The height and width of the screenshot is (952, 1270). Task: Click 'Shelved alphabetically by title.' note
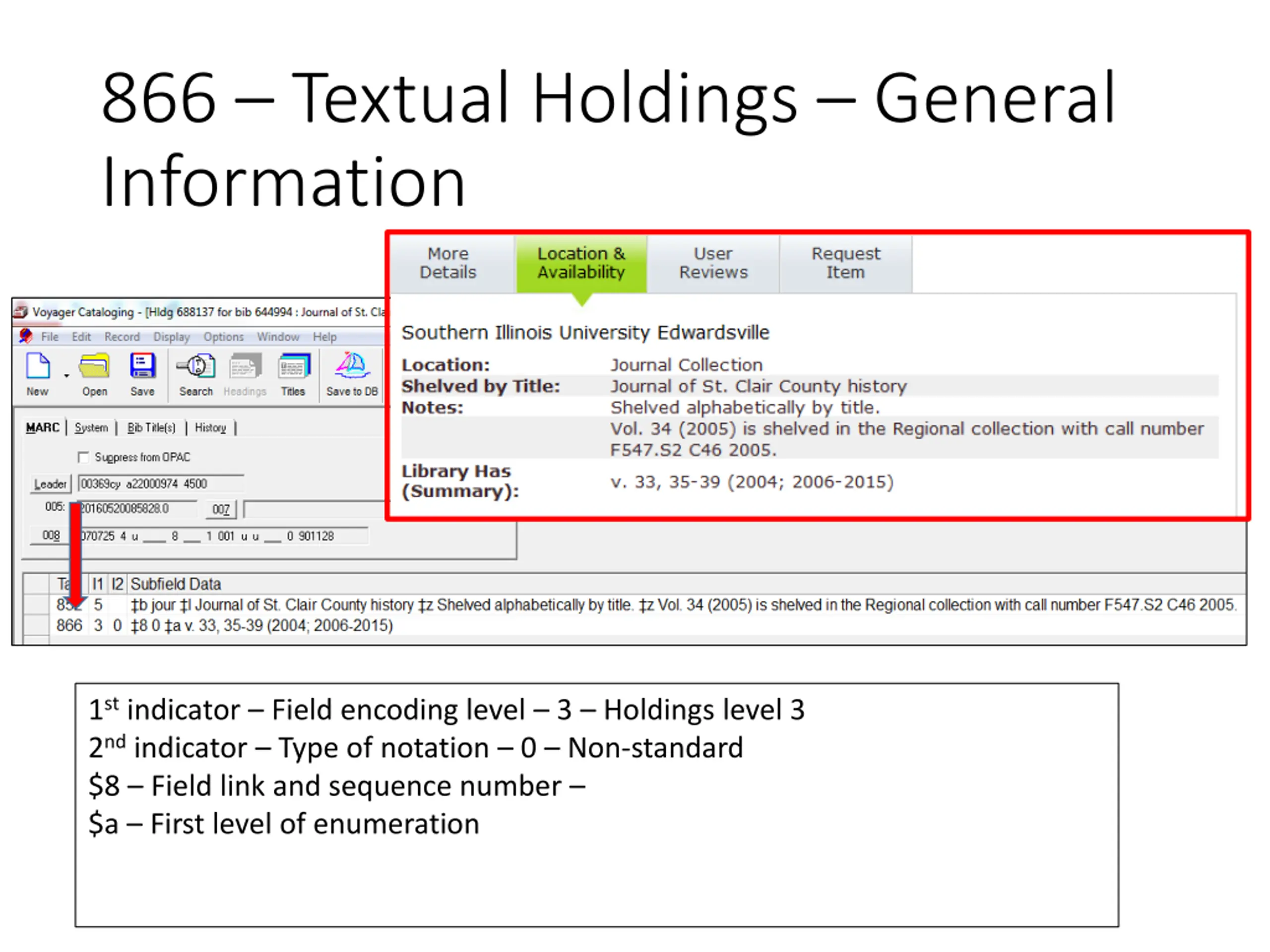[745, 408]
